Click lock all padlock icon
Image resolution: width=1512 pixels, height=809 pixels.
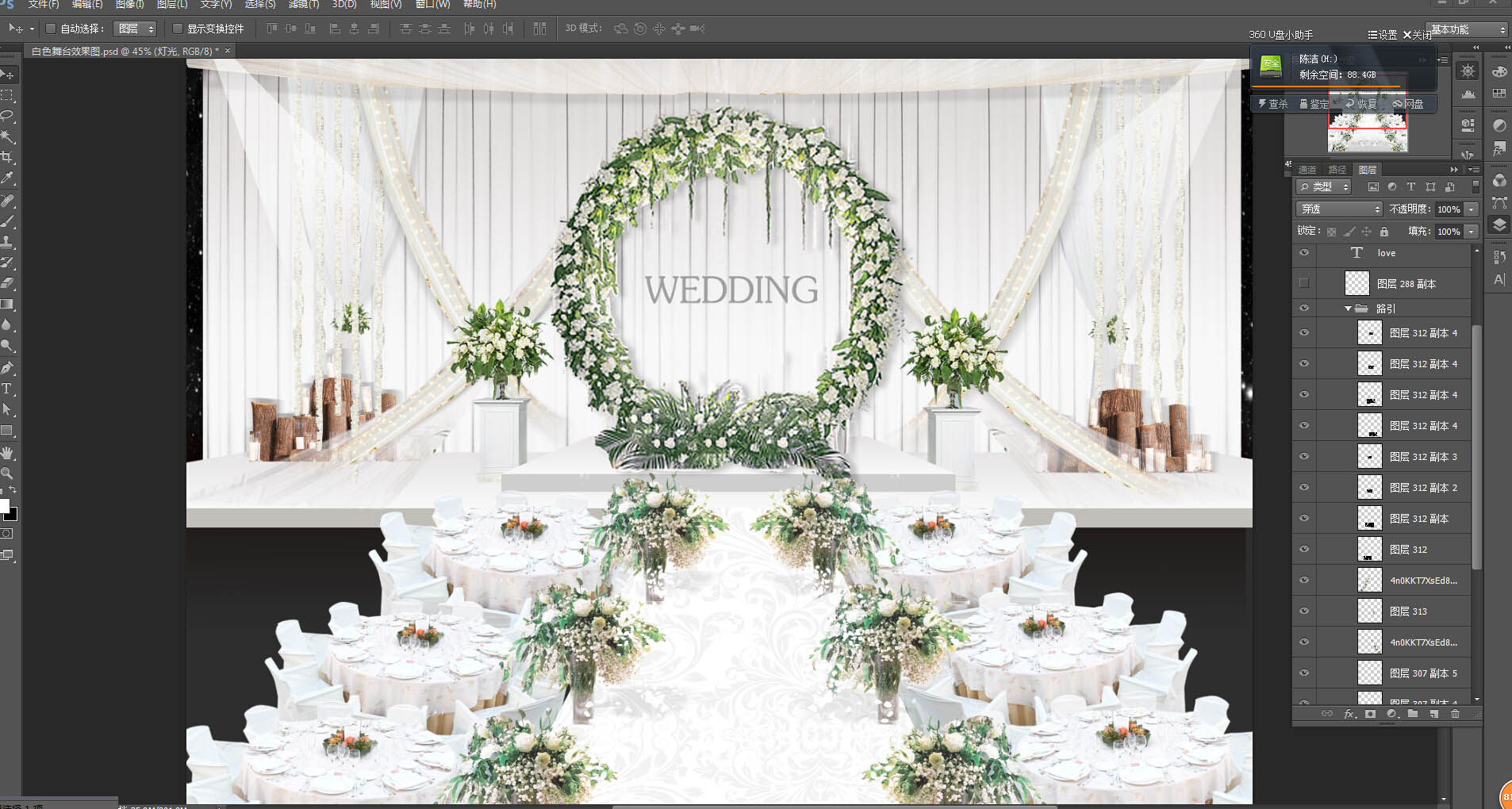pyautogui.click(x=1384, y=232)
